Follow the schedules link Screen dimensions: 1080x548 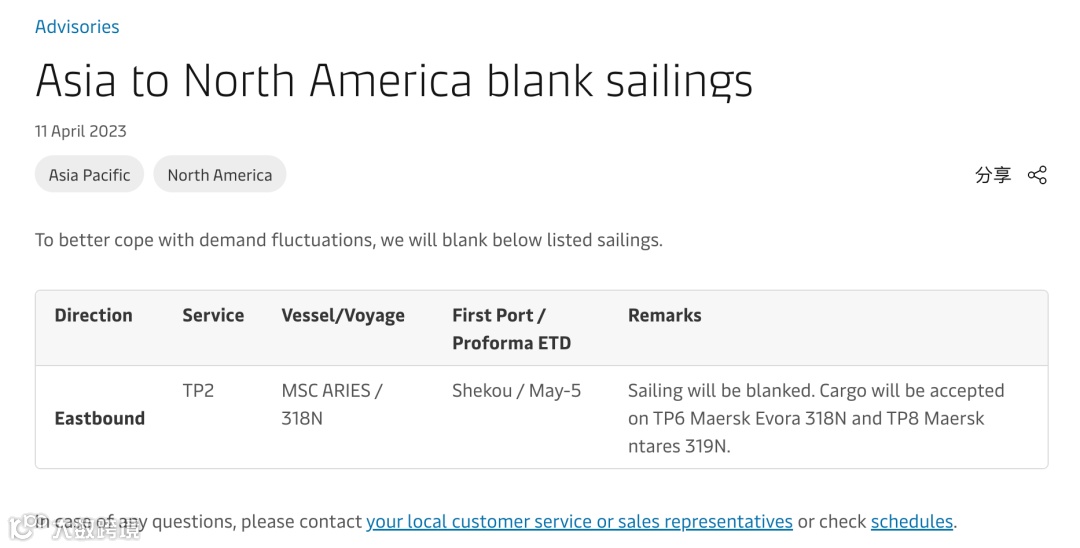pyautogui.click(x=912, y=521)
